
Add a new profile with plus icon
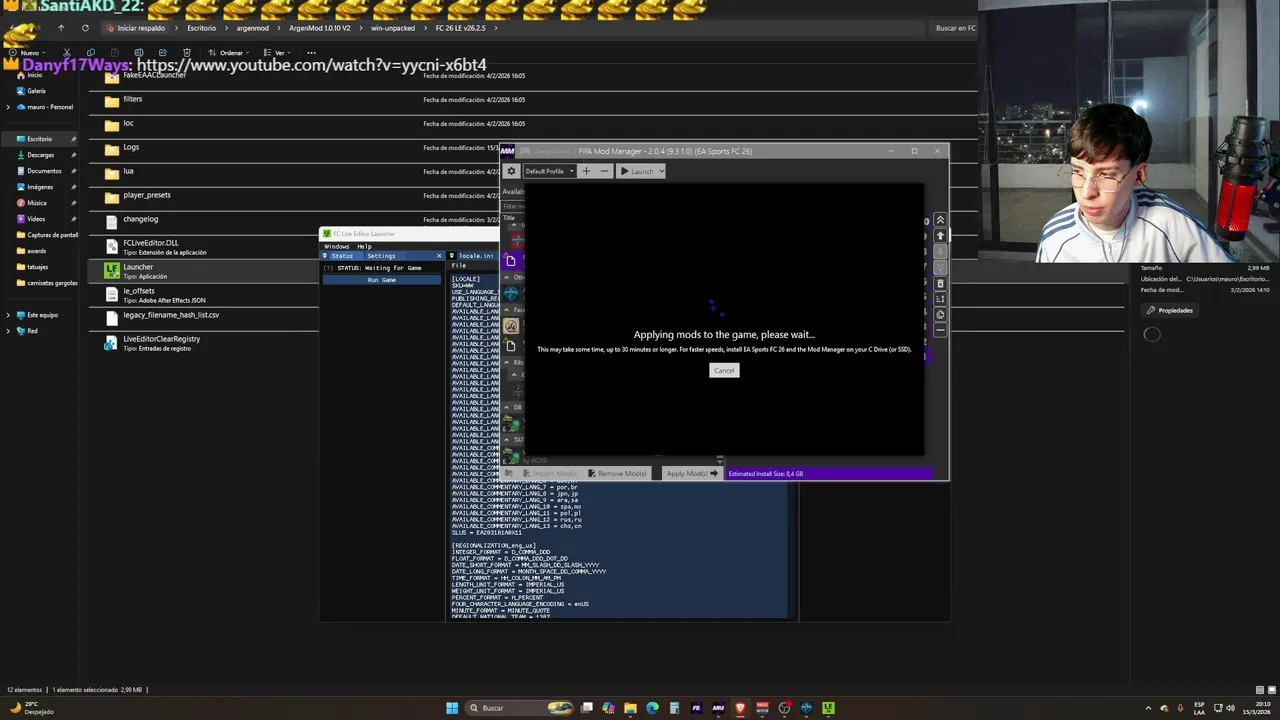(586, 171)
